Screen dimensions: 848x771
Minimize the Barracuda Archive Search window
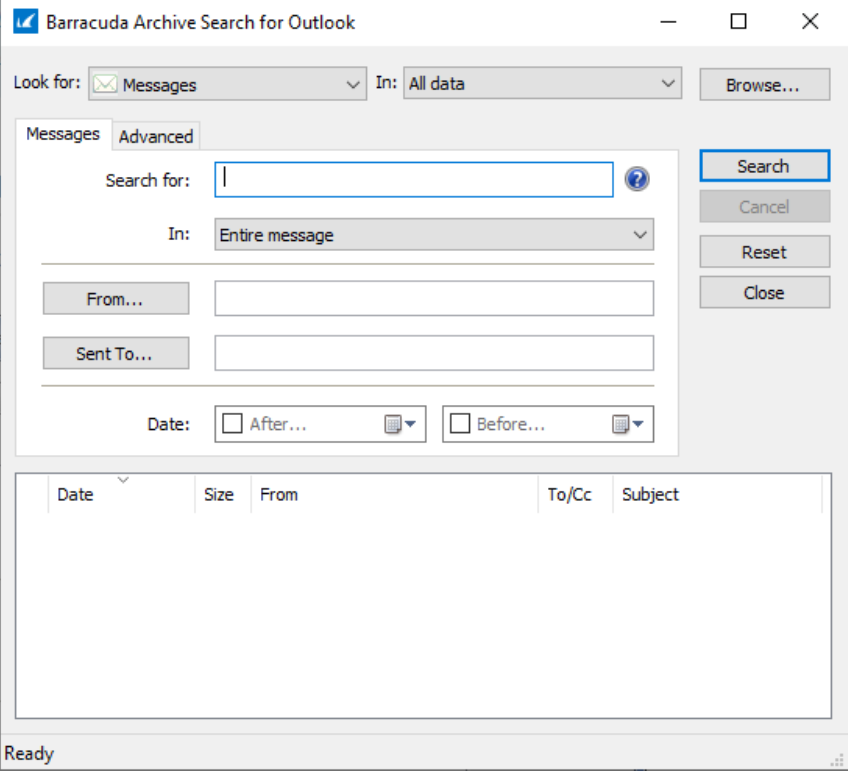[668, 22]
